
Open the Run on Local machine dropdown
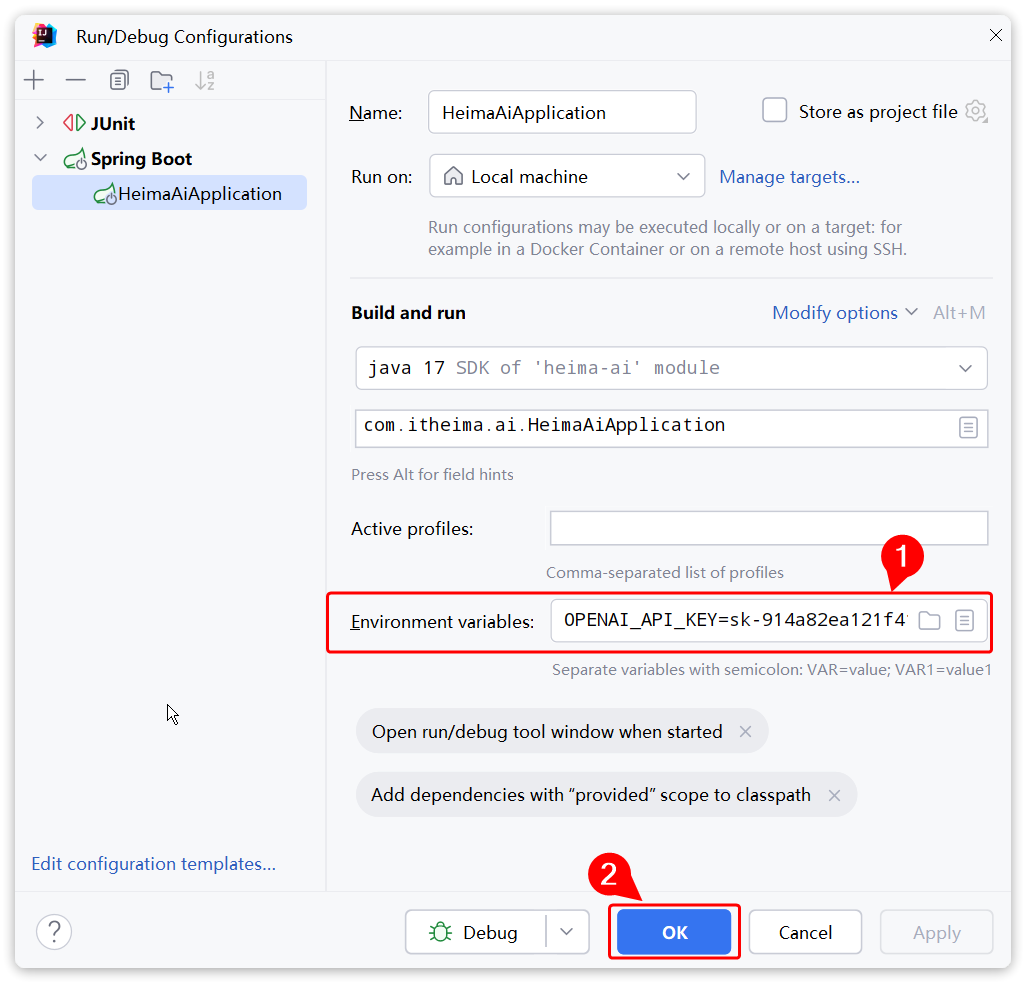(567, 177)
